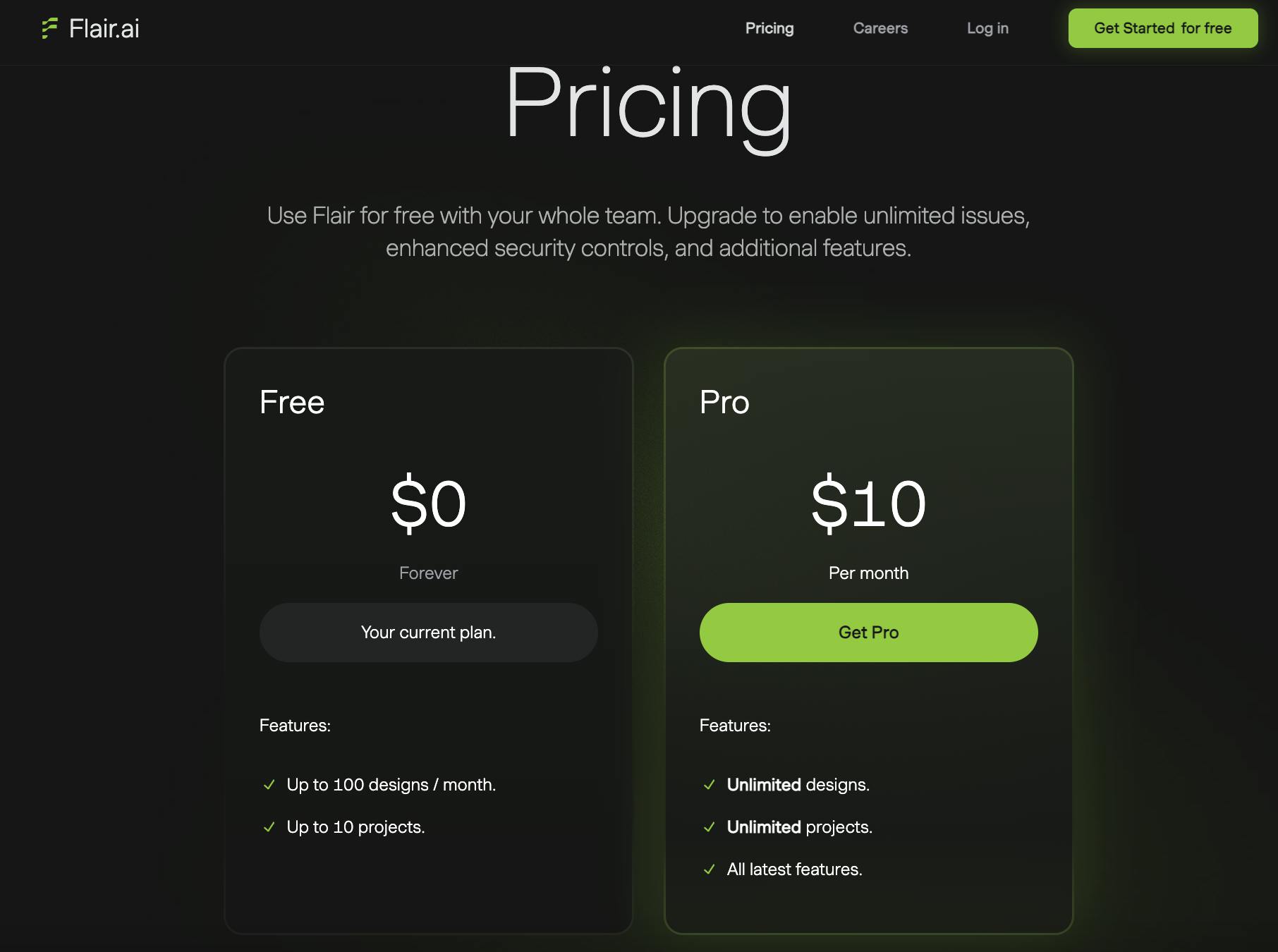Click the Flair.ai green logo icon
Viewport: 1278px width, 952px height.
[x=49, y=28]
